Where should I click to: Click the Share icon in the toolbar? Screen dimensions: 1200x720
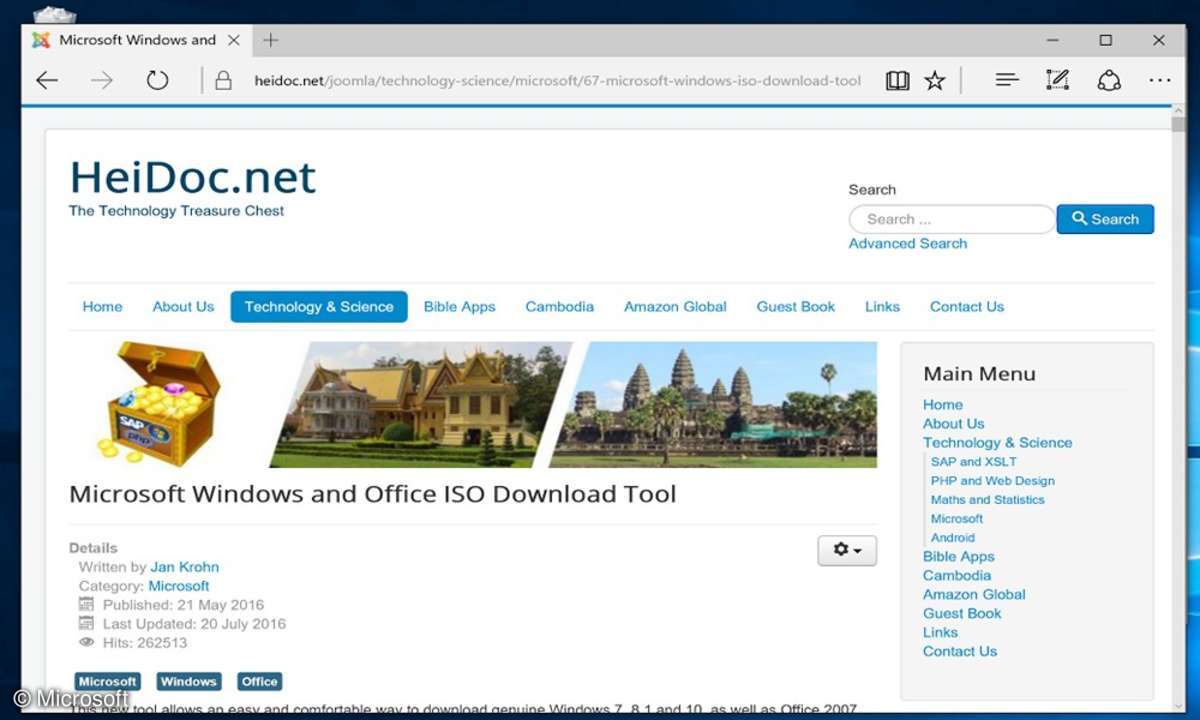point(1109,81)
